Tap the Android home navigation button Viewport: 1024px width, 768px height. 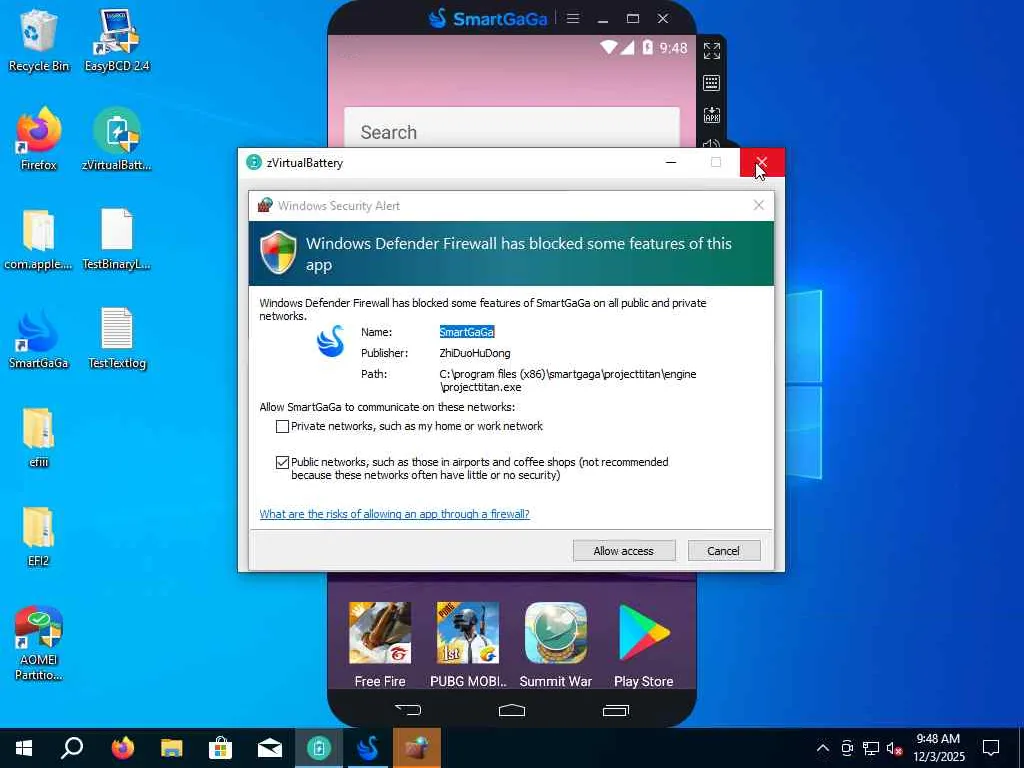[511, 710]
